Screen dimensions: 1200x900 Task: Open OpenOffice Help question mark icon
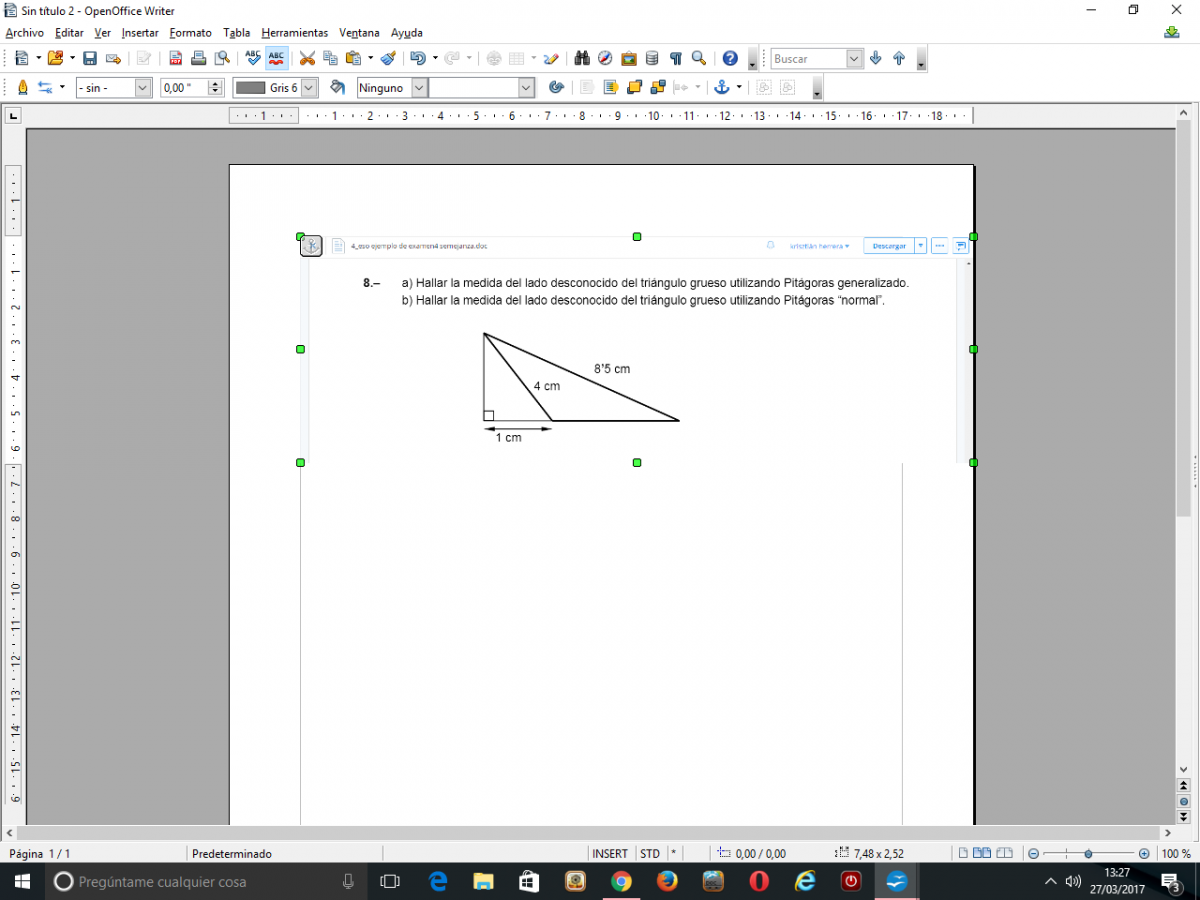(730, 59)
